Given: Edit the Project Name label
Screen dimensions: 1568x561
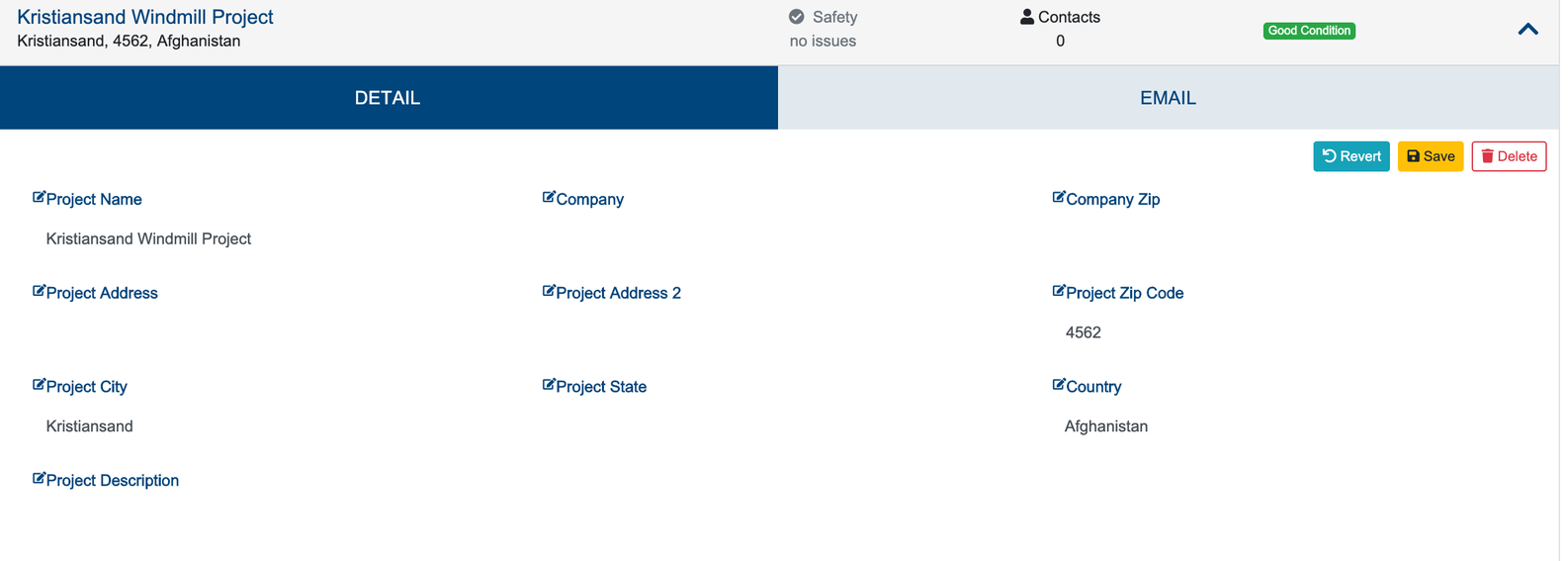Looking at the screenshot, I should coord(94,199).
